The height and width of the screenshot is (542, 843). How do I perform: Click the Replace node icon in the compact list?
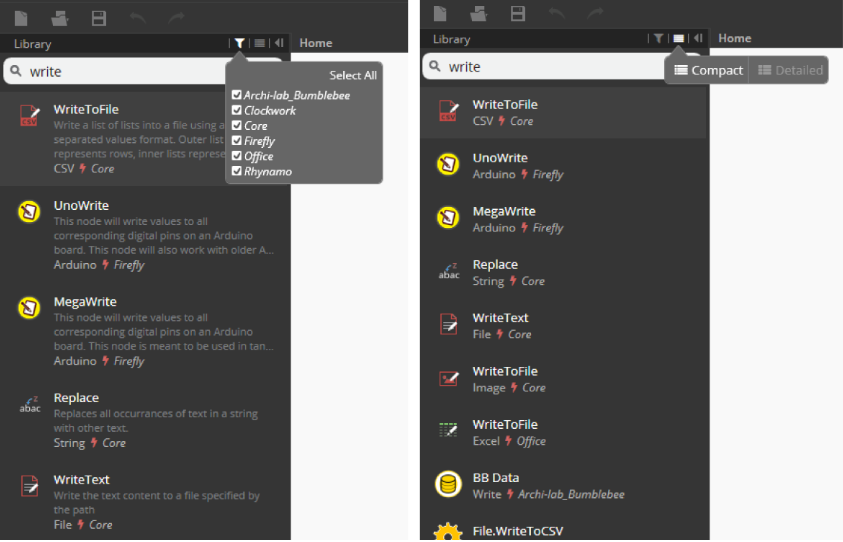(449, 272)
